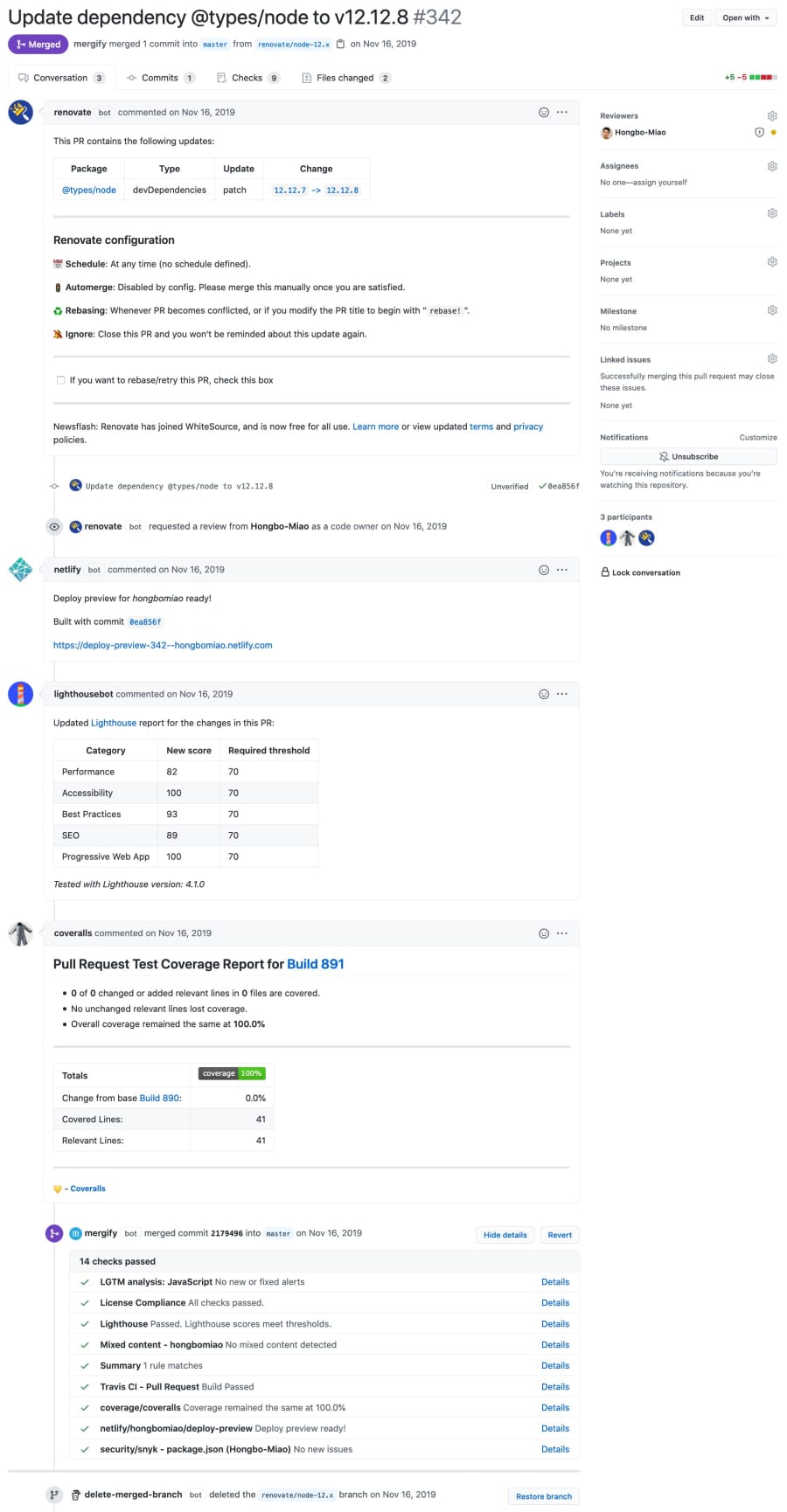Image resolution: width=787 pixels, height=1512 pixels.
Task: Open the Netlify deploy preview link
Action: [x=163, y=645]
